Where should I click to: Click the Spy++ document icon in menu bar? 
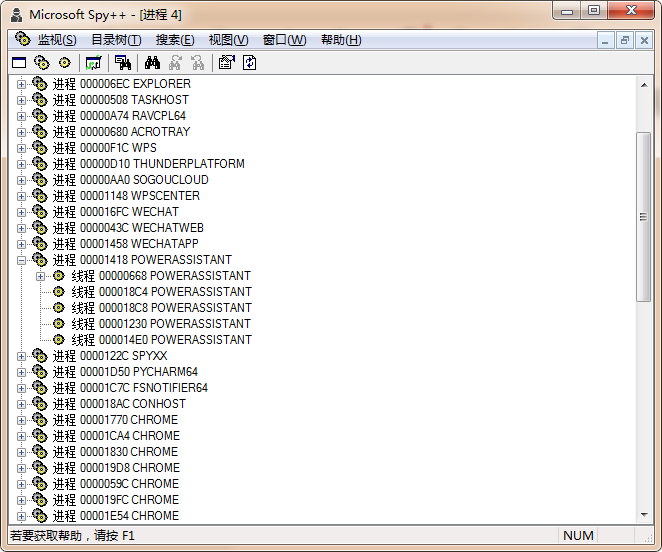[22, 39]
